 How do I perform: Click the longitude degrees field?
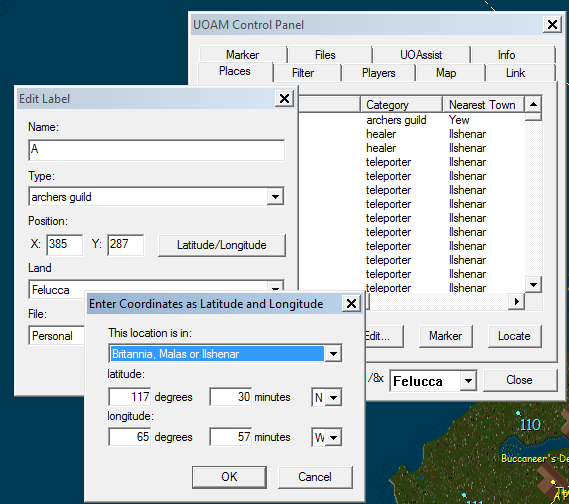pos(130,437)
